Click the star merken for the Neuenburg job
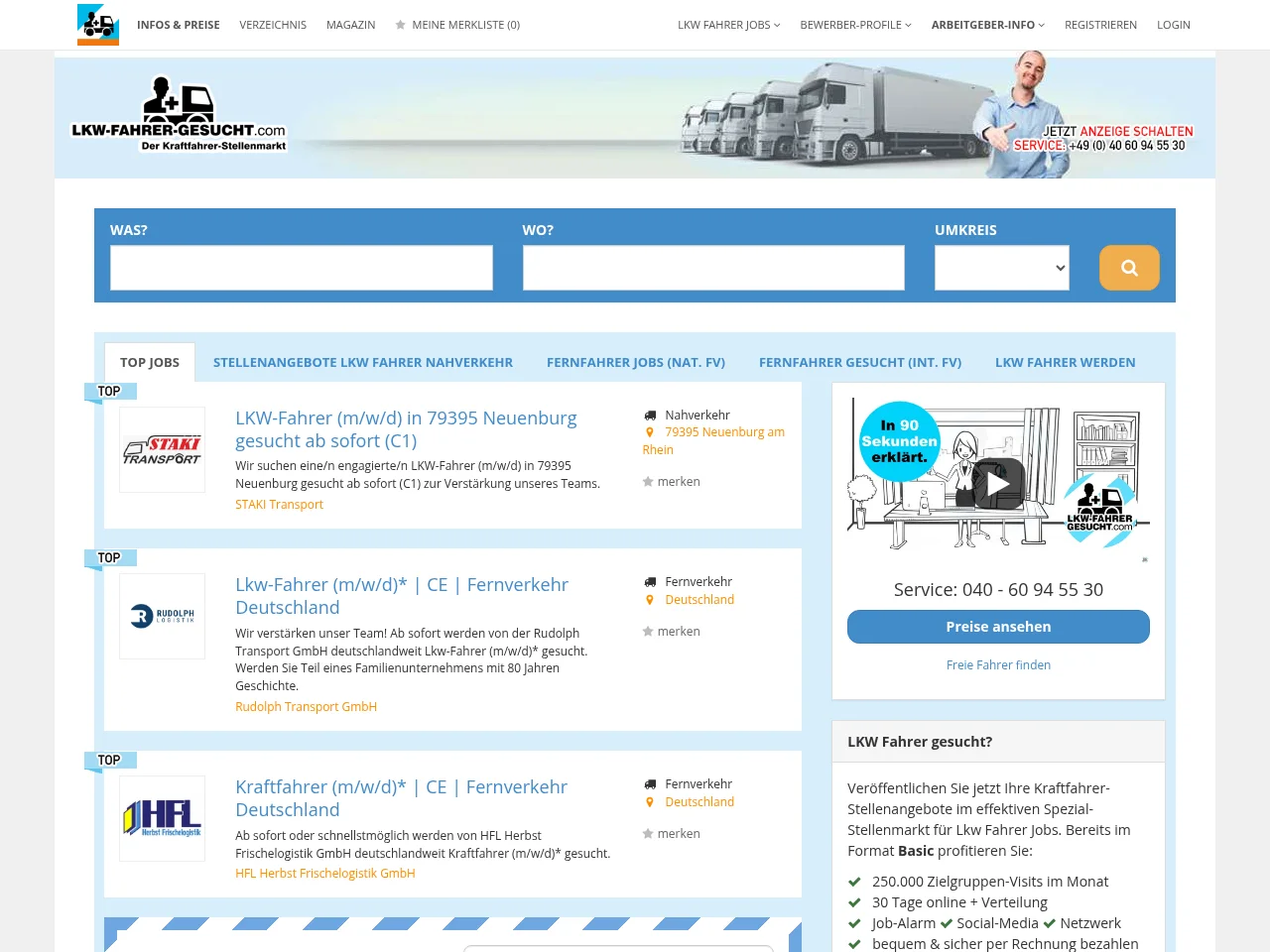Viewport: 1270px width, 952px height. coord(672,482)
